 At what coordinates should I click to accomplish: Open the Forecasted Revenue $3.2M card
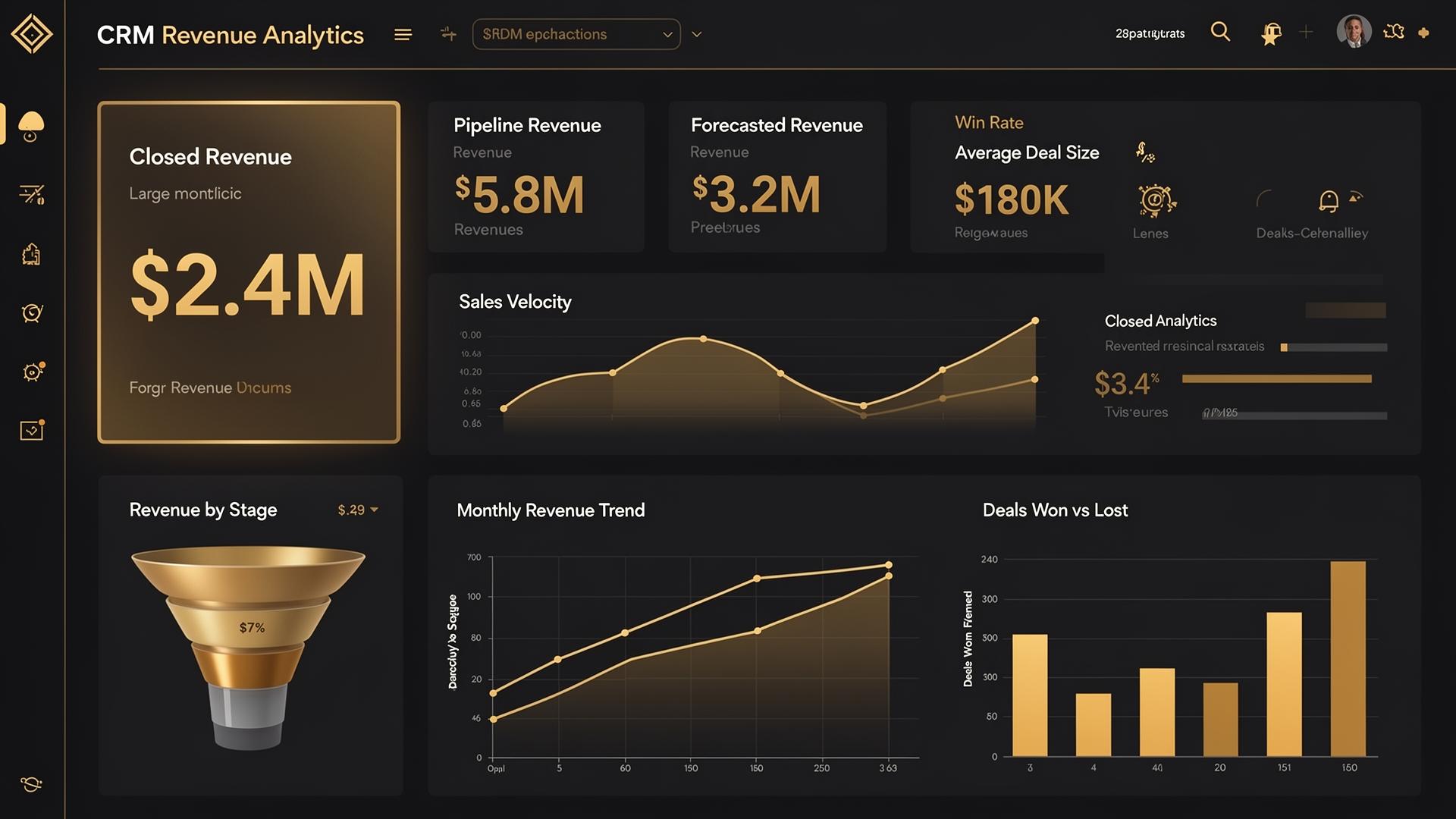pyautogui.click(x=777, y=177)
